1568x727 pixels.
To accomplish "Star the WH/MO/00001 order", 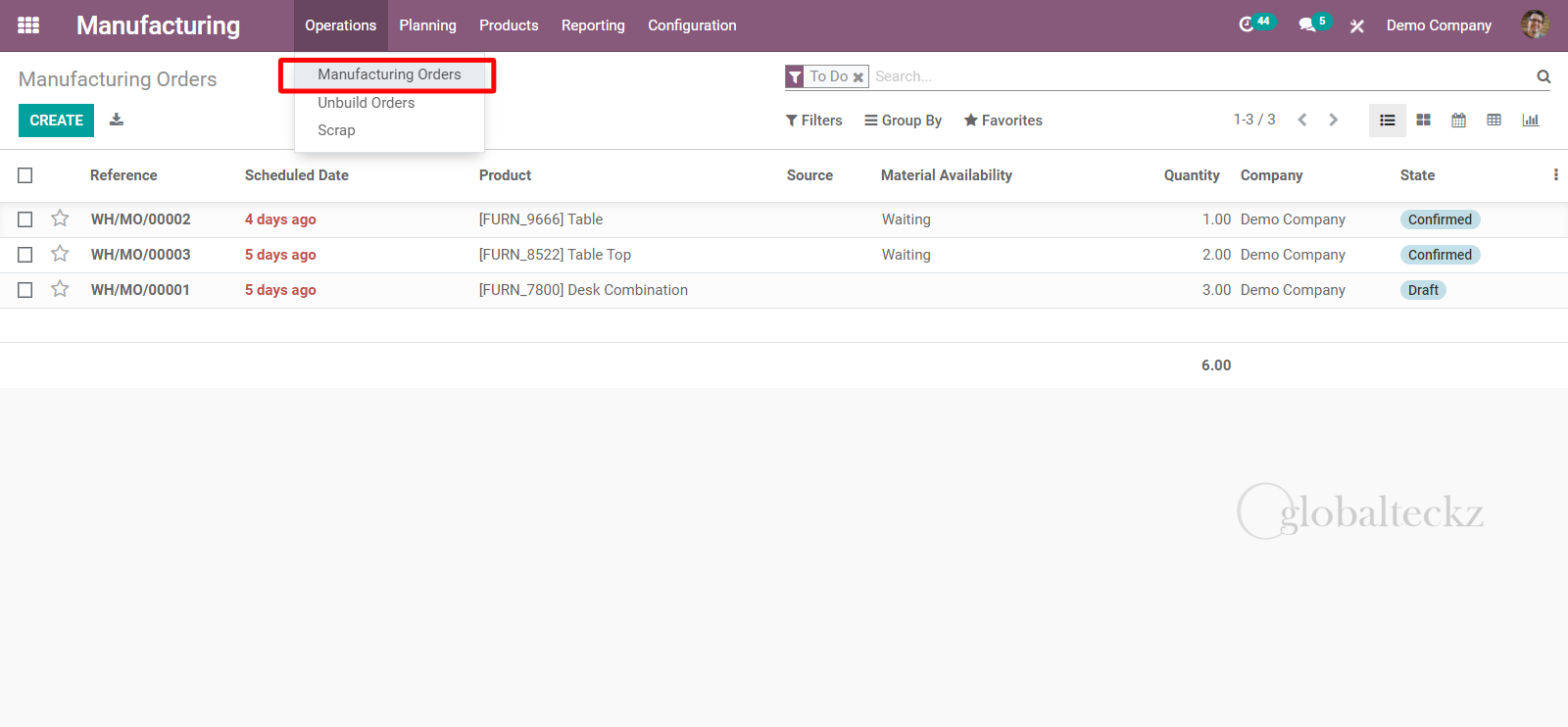I will click(60, 289).
